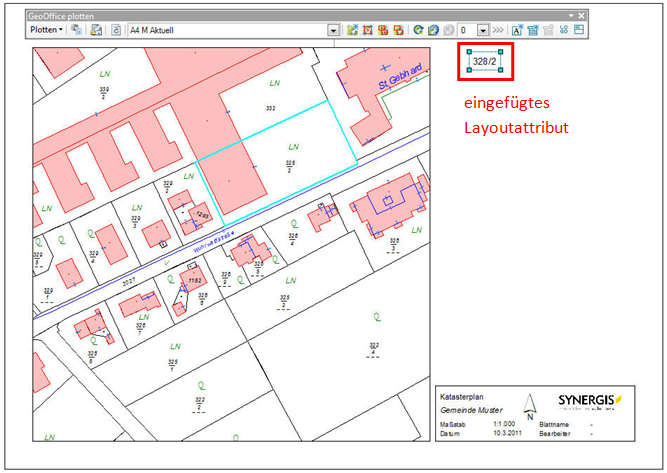Click the first green circular arrow refresh icon

418,30
